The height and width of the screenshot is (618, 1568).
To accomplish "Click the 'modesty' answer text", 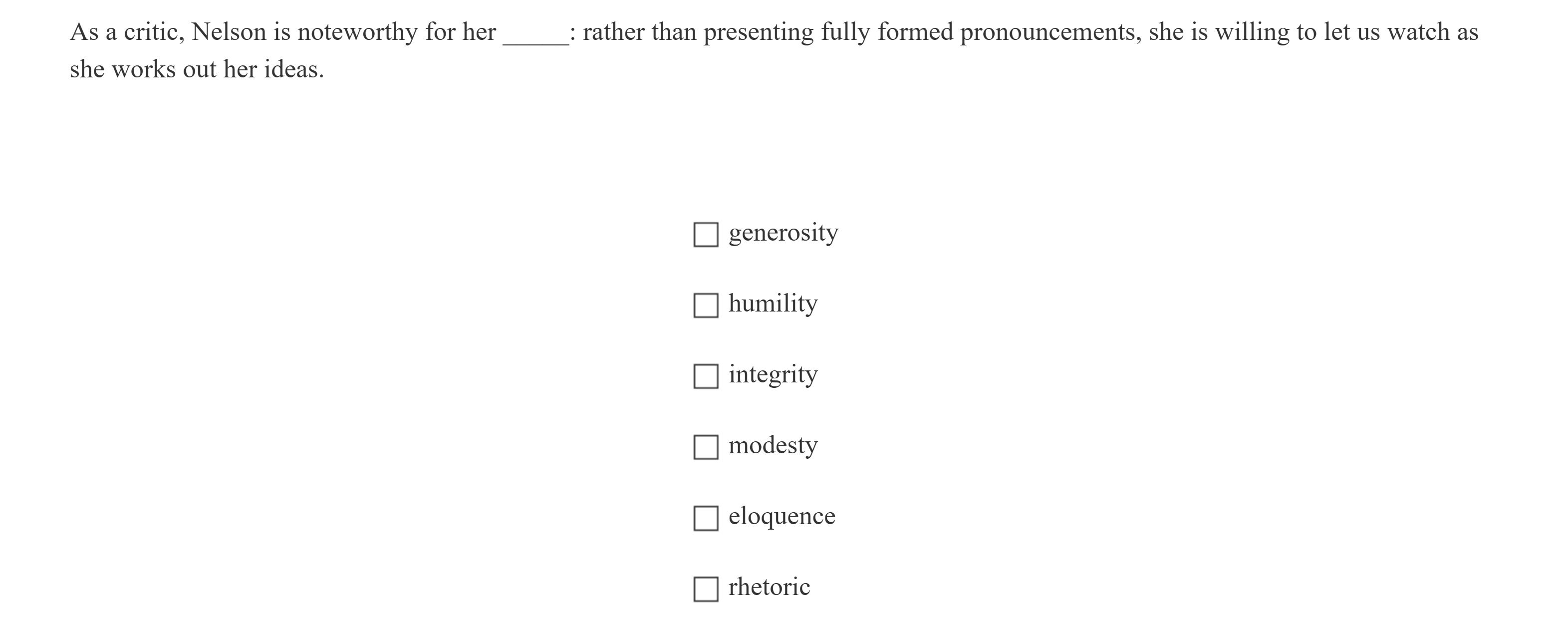I will [773, 445].
